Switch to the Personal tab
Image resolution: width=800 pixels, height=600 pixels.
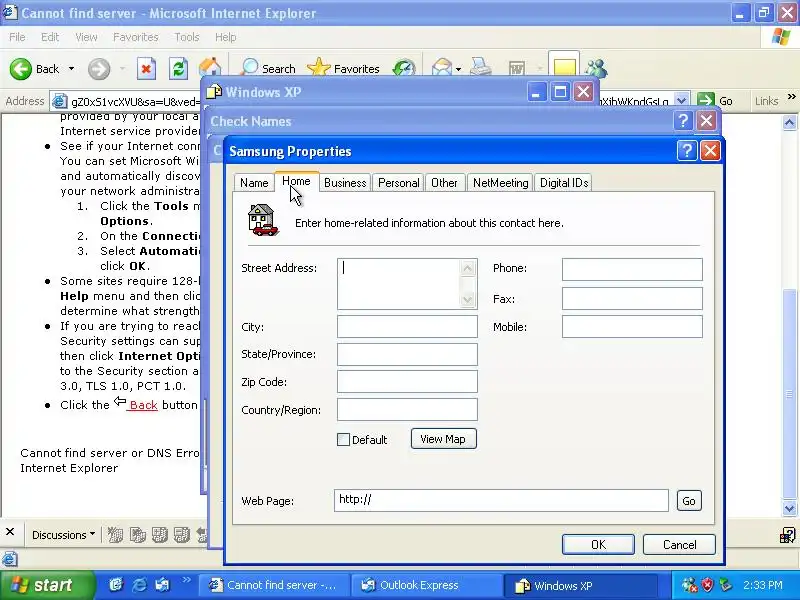398,183
